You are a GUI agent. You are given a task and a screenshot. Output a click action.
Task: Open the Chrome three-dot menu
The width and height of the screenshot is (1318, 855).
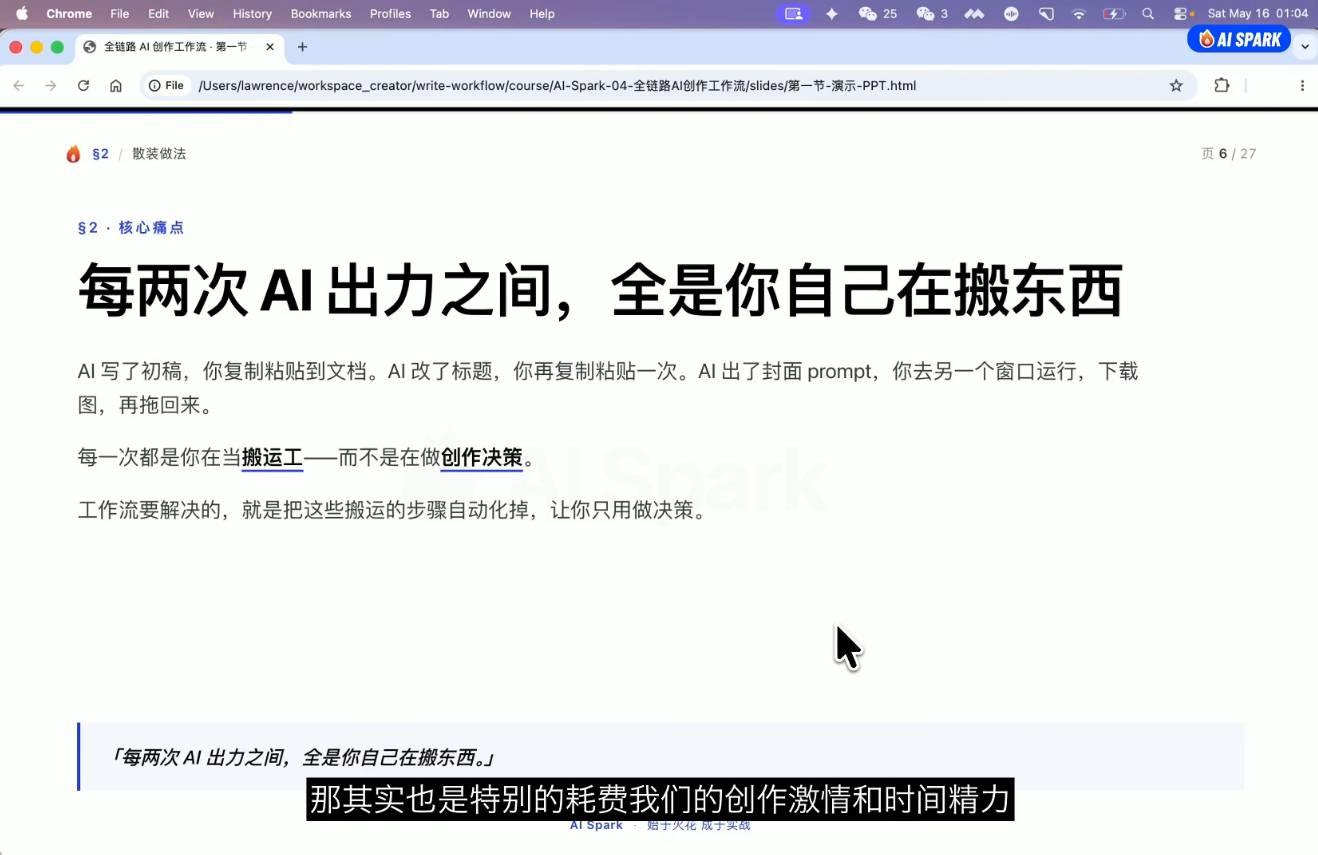click(x=1302, y=86)
